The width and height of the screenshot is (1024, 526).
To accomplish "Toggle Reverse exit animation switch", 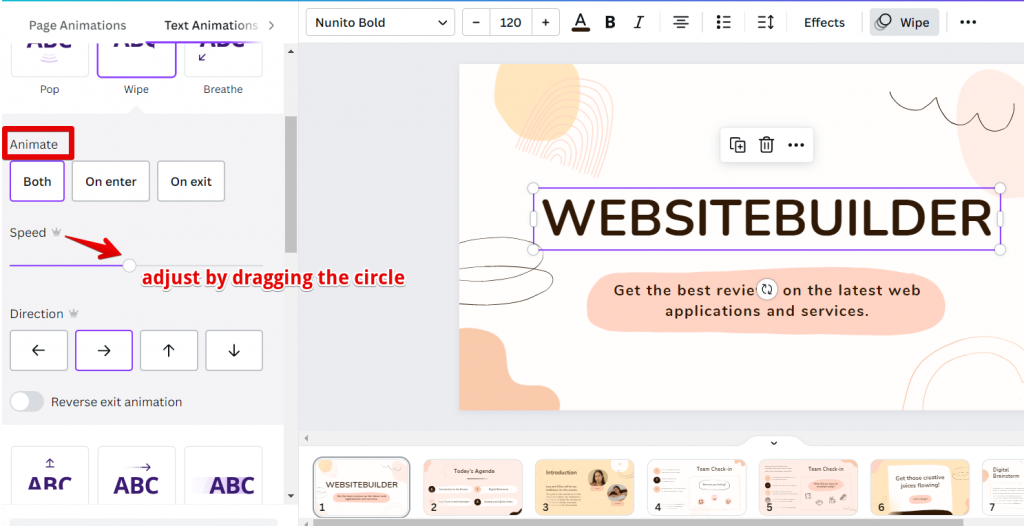I will tap(27, 402).
